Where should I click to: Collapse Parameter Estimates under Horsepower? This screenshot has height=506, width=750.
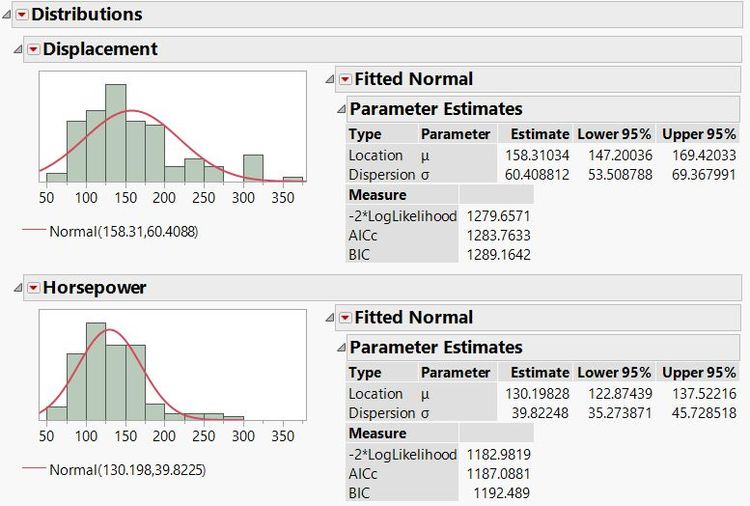(x=341, y=348)
